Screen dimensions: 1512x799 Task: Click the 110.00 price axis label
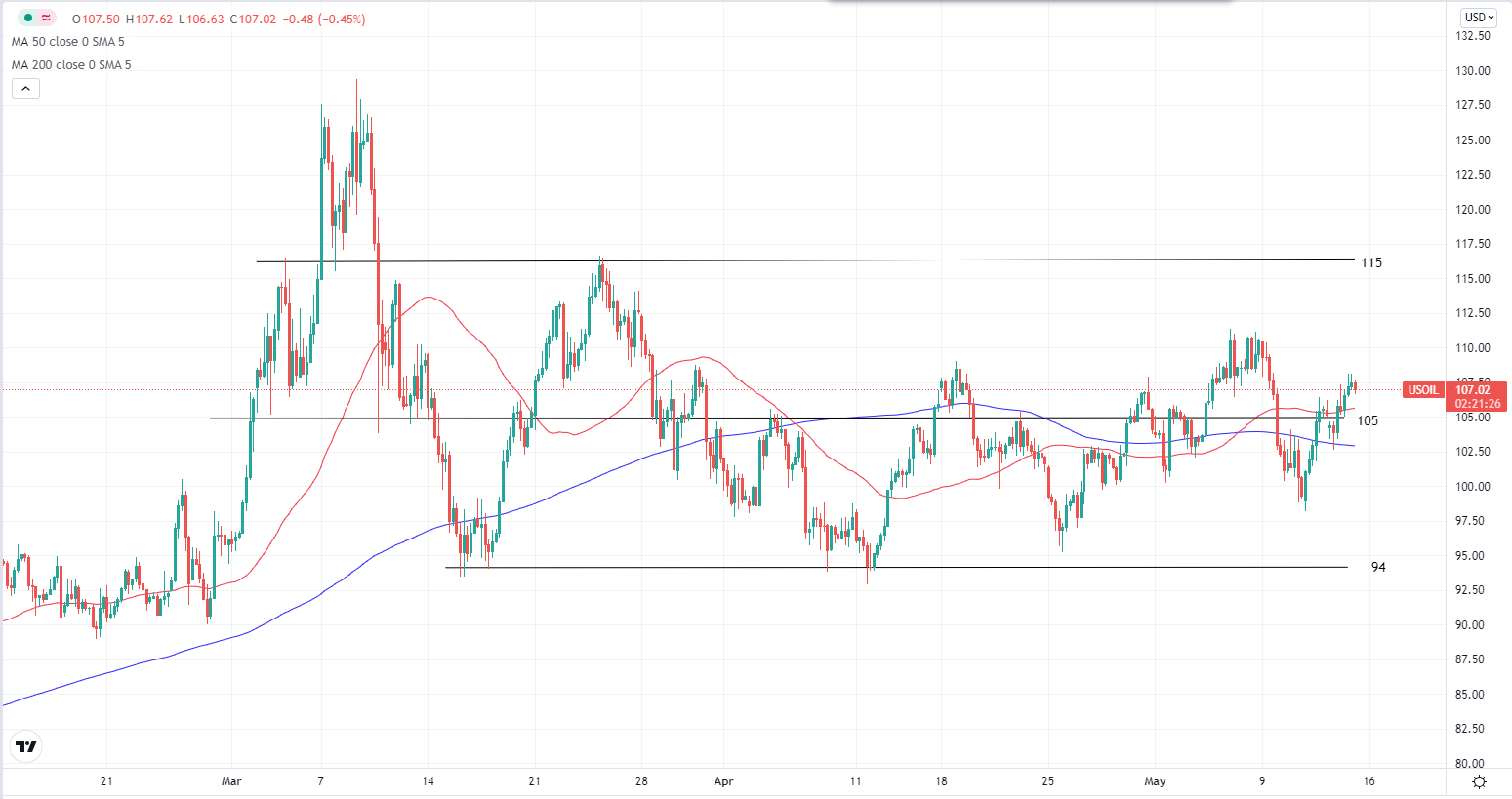[1472, 348]
